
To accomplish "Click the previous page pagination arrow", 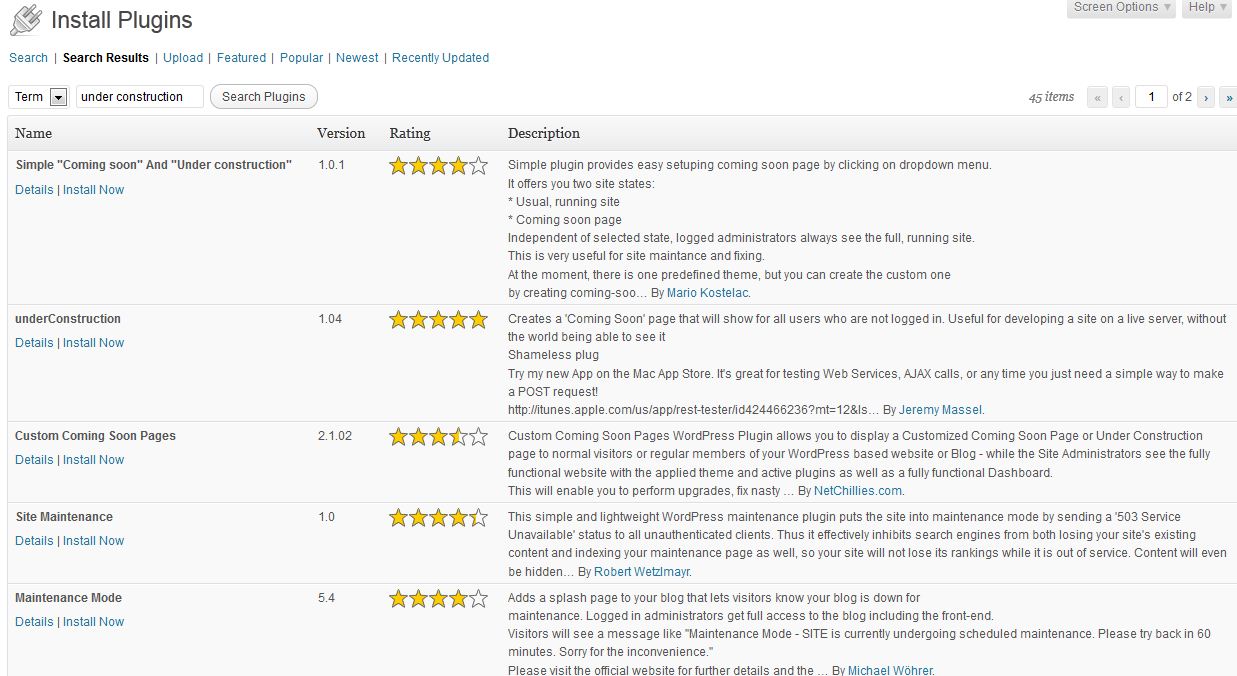I will [x=1121, y=97].
